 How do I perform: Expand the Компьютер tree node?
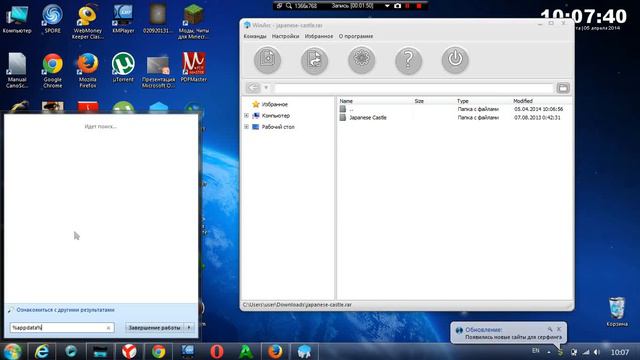point(247,116)
